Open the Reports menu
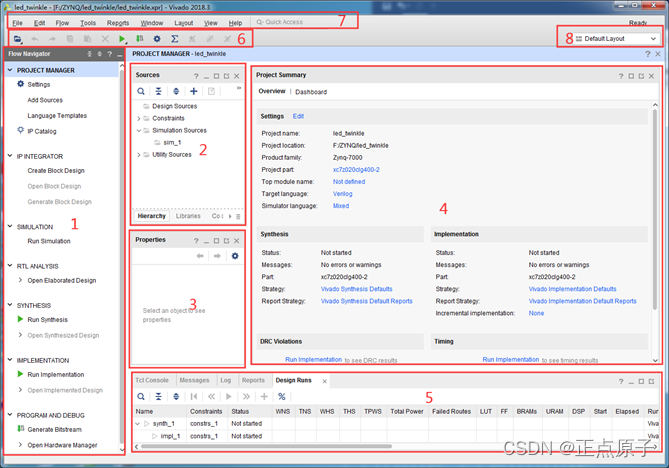669x468 pixels. 118,23
